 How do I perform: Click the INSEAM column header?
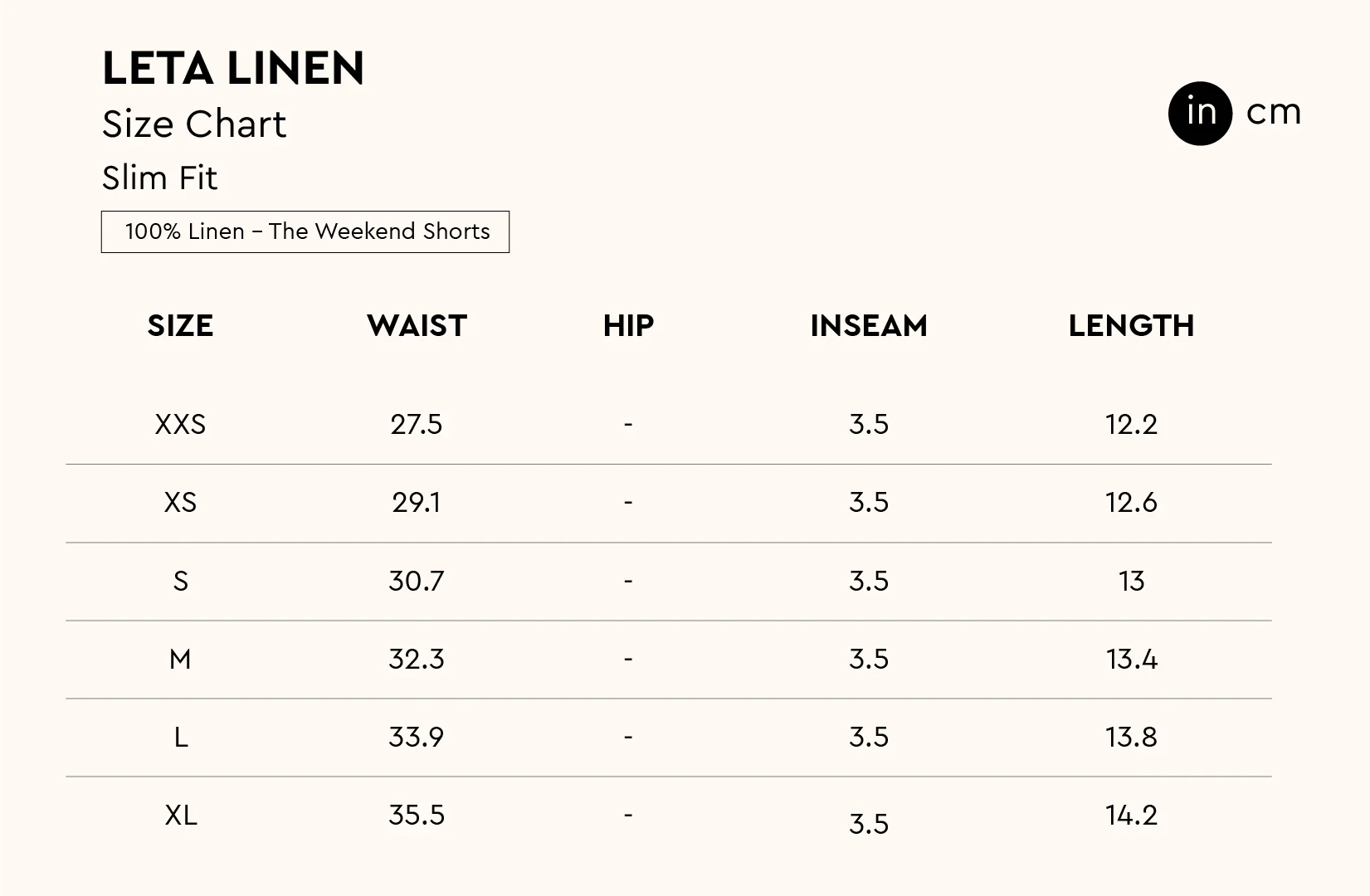click(x=869, y=326)
